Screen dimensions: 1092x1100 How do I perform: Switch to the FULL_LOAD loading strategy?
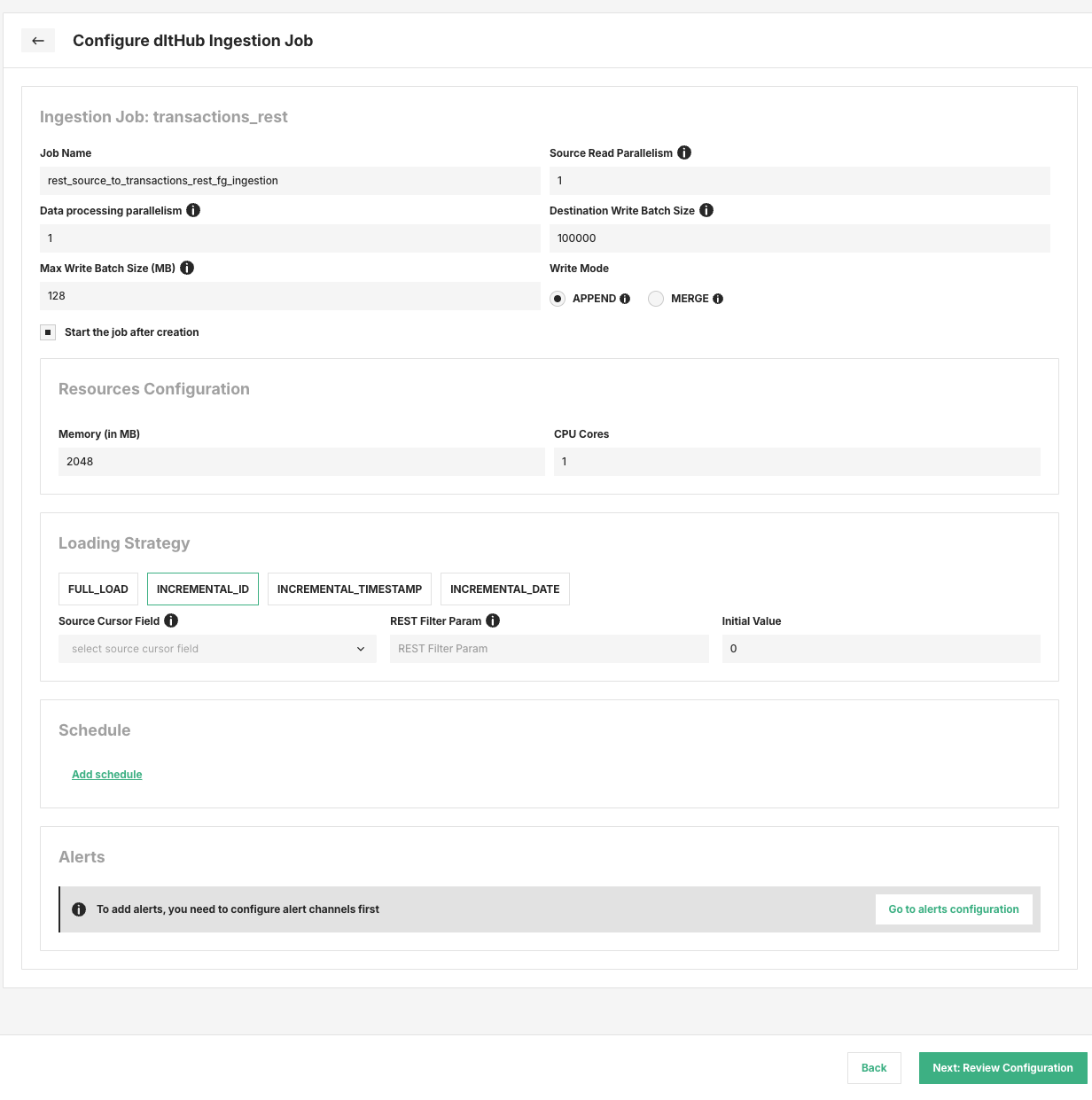pos(97,589)
